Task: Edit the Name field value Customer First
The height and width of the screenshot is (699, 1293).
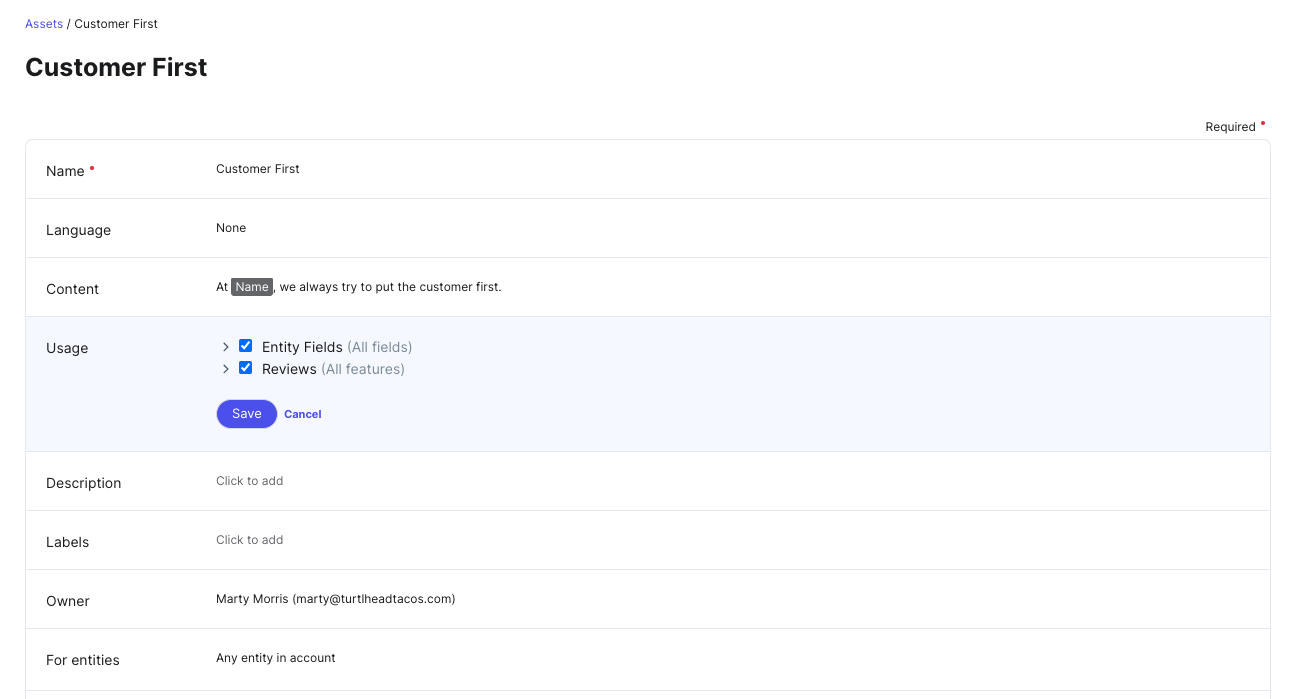Action: pos(258,169)
